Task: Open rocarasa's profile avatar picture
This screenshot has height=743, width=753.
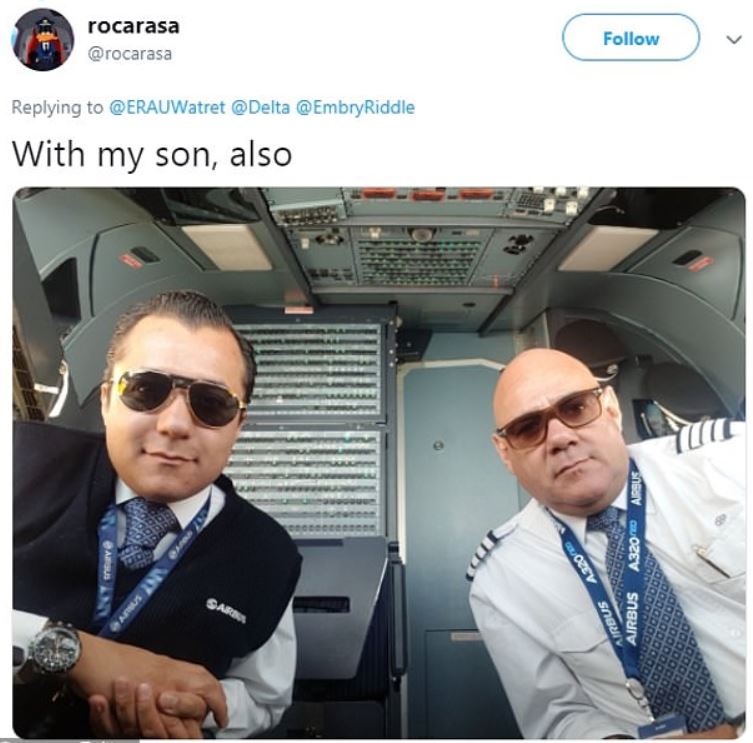Action: click(x=42, y=39)
